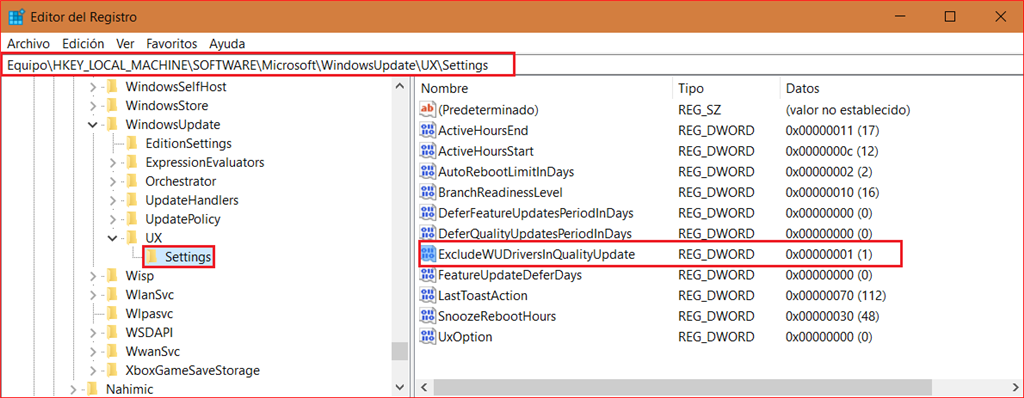Select the Orchestrator folder icon

pyautogui.click(x=131, y=181)
